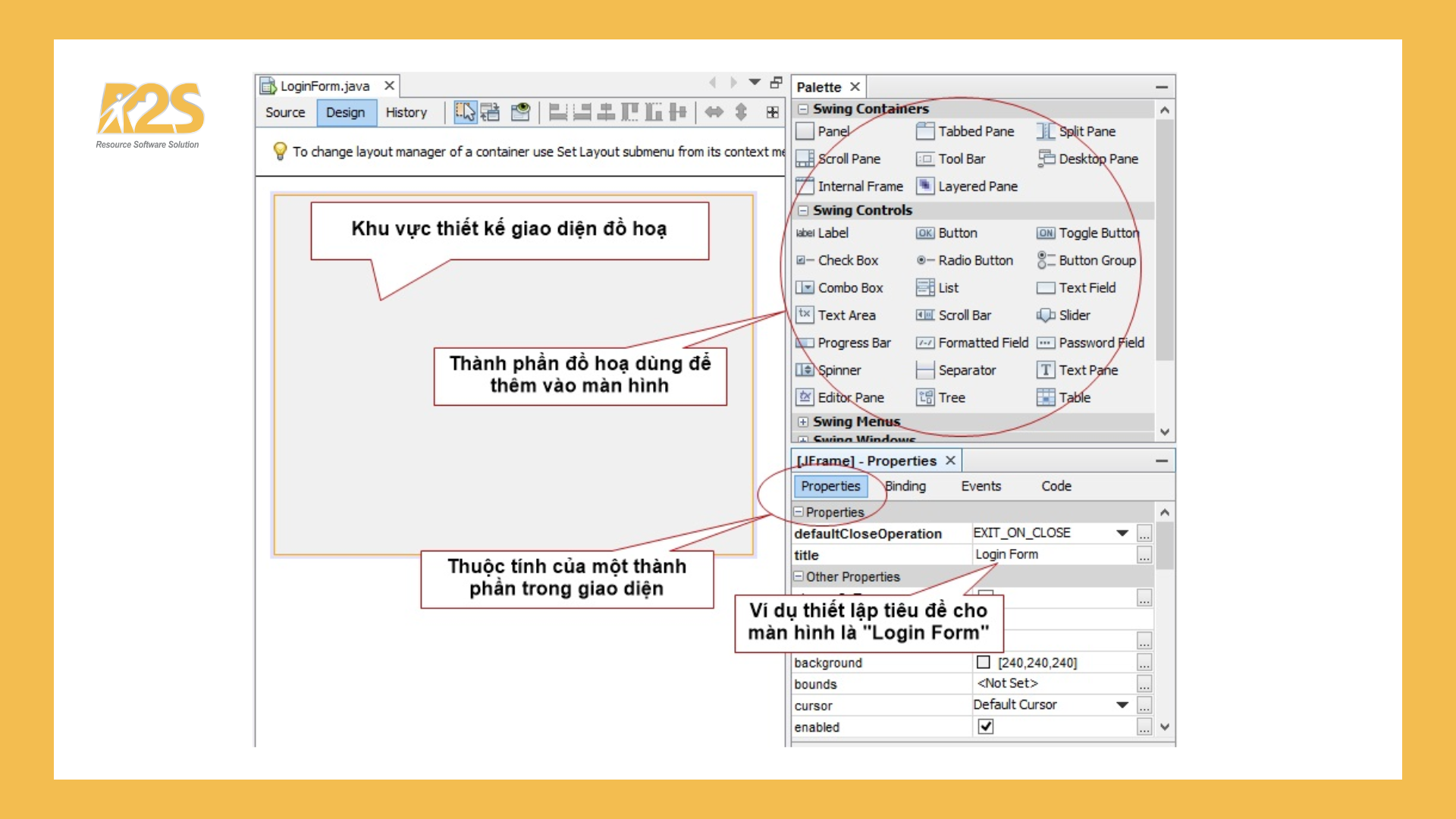
Task: Select the Check Box palette component
Action: [837, 261]
